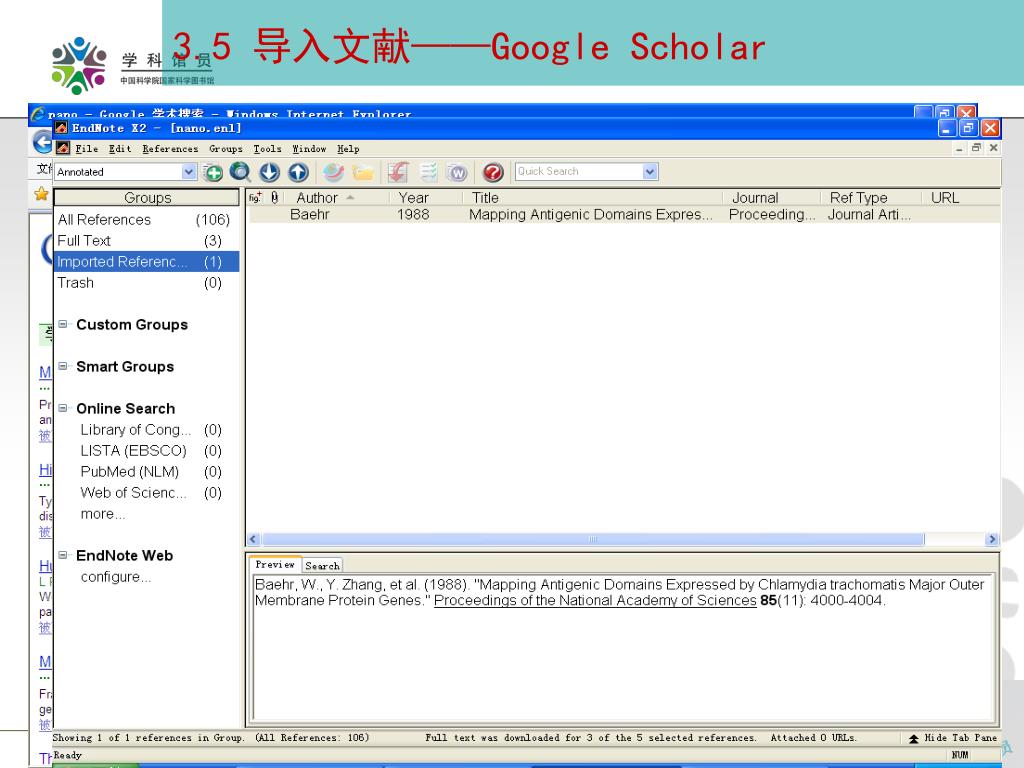This screenshot has width=1024, height=768.
Task: Restore the inner nano.enl document window
Action: point(976,148)
